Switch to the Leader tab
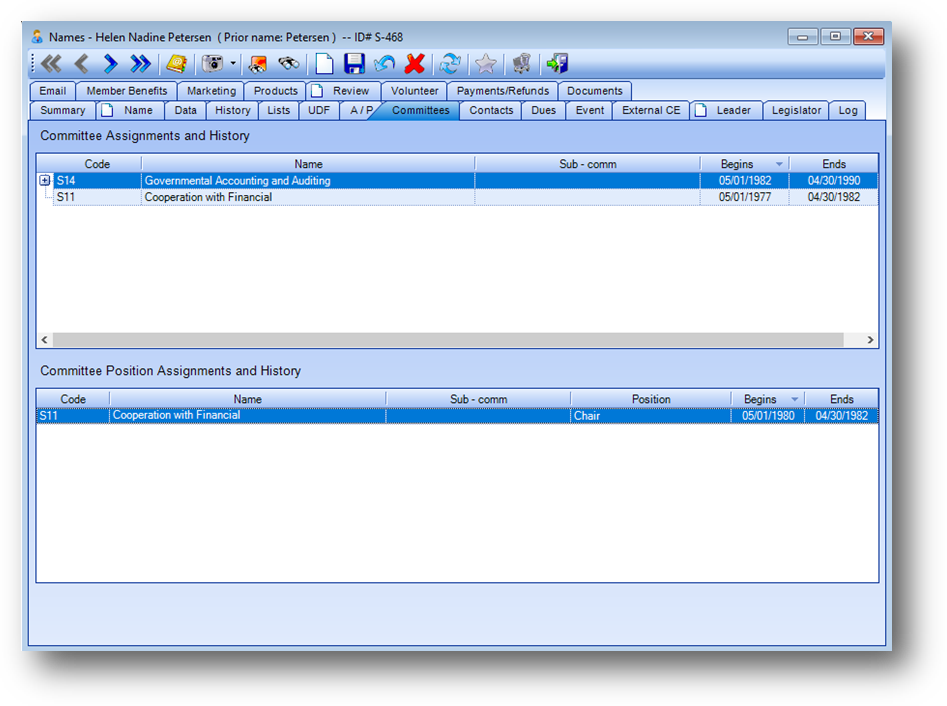The width and height of the screenshot is (947, 706). (x=727, y=110)
